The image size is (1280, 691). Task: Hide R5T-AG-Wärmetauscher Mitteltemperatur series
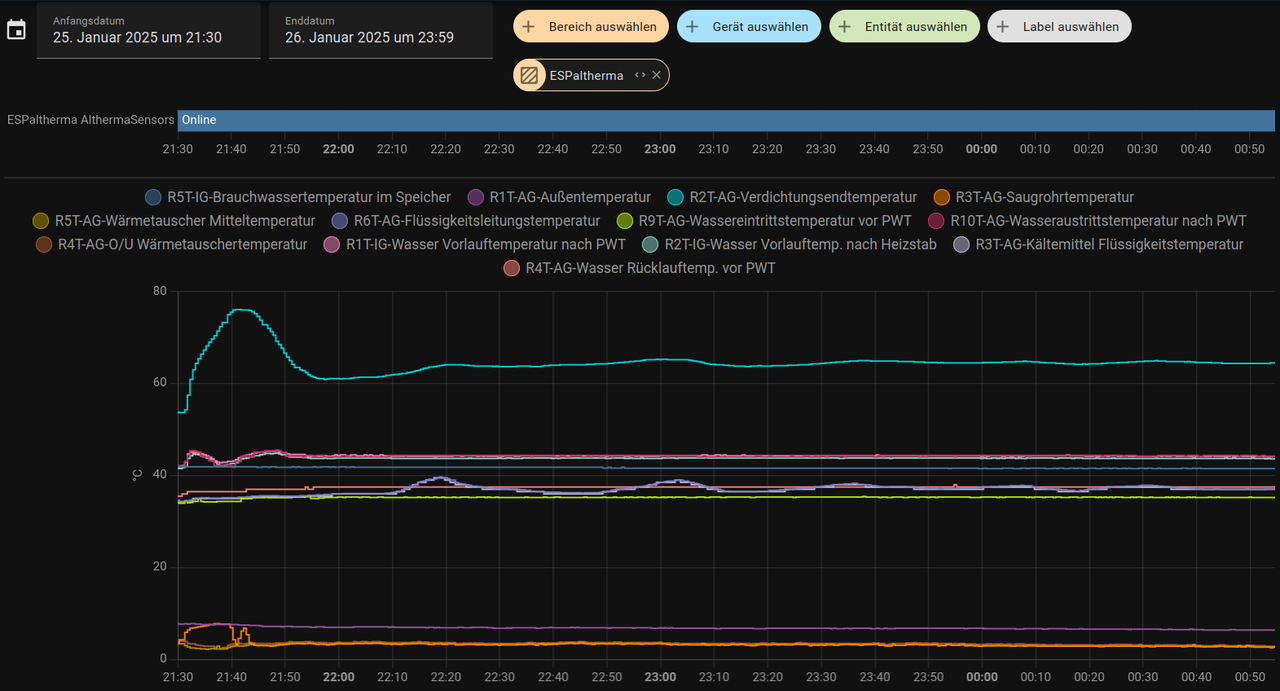pyautogui.click(x=174, y=220)
